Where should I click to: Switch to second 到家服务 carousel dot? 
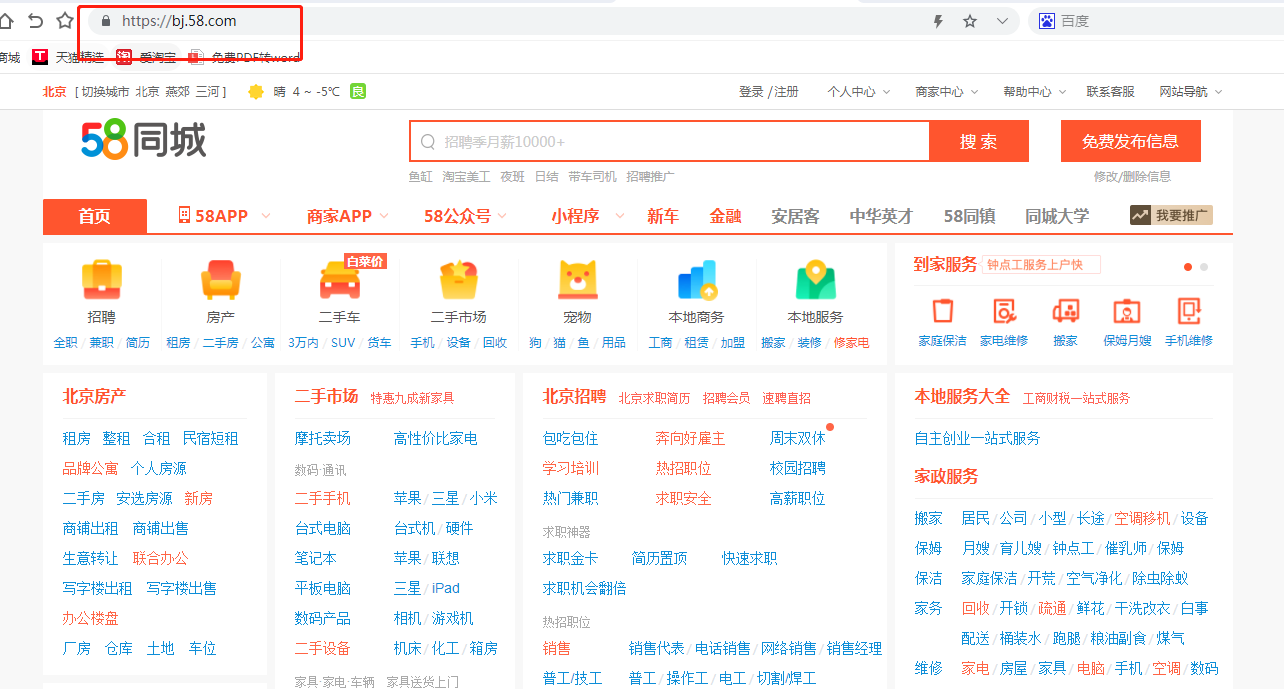click(x=1204, y=267)
